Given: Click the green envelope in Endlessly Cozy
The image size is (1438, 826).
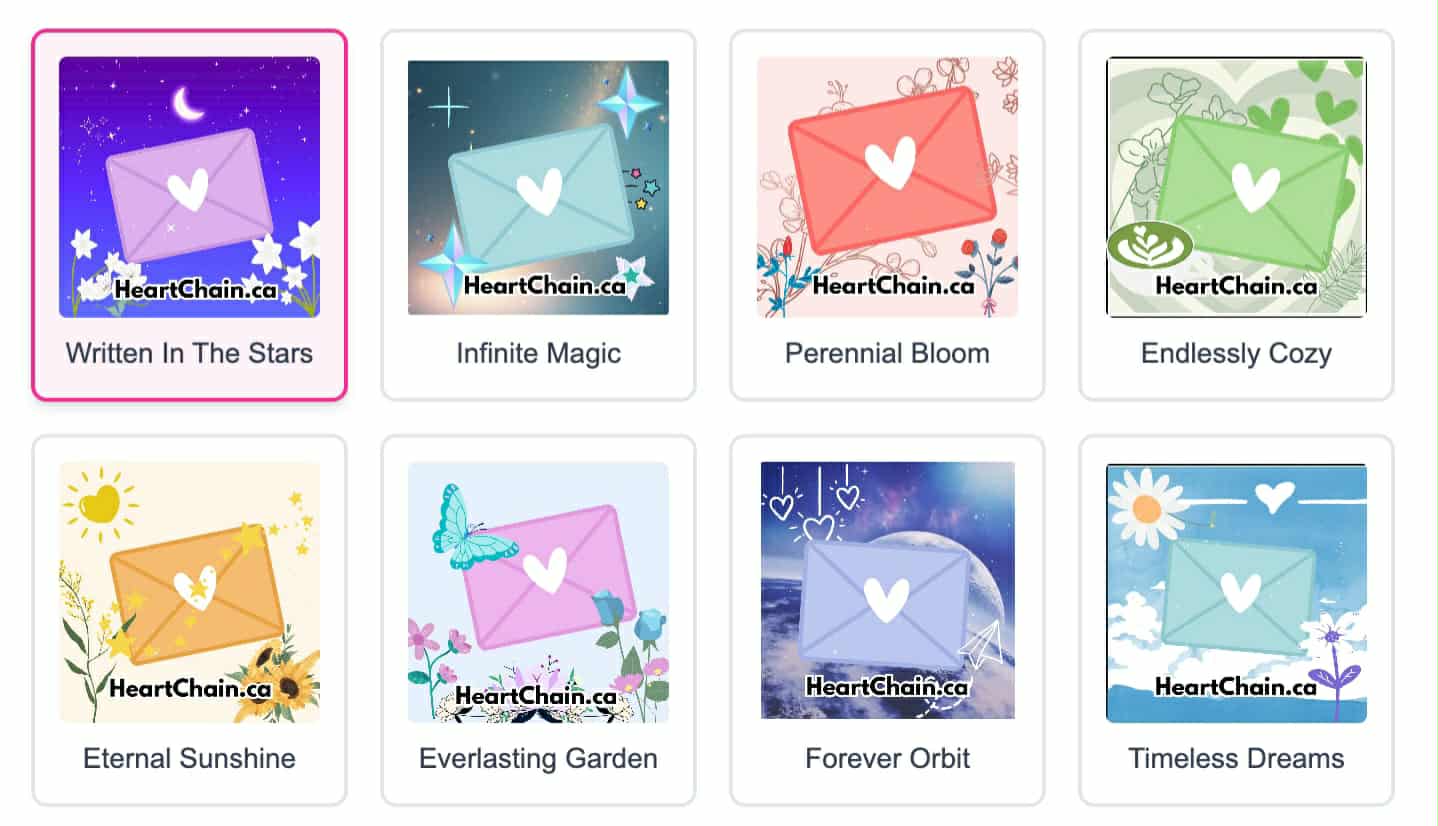Looking at the screenshot, I should tap(1251, 192).
